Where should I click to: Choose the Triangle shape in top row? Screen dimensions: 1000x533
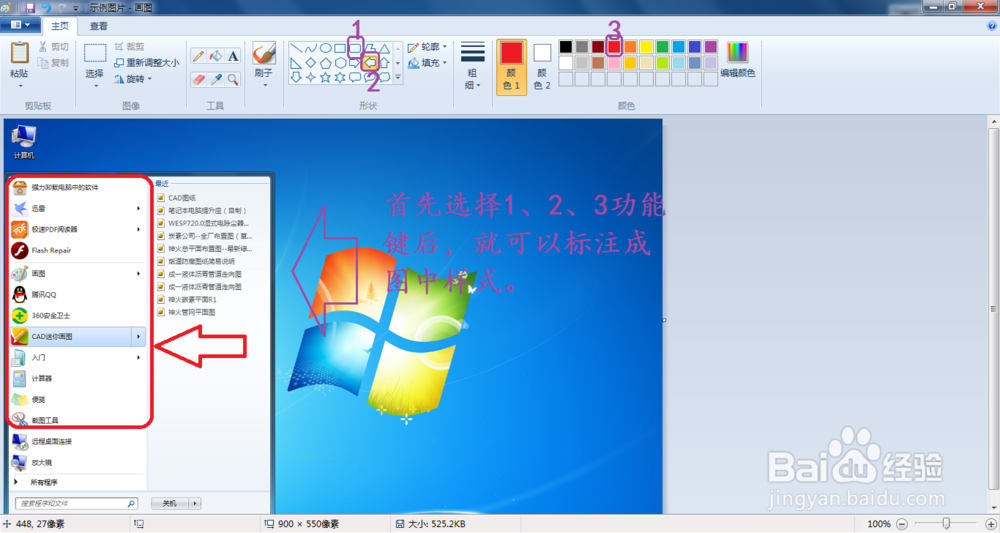[385, 48]
